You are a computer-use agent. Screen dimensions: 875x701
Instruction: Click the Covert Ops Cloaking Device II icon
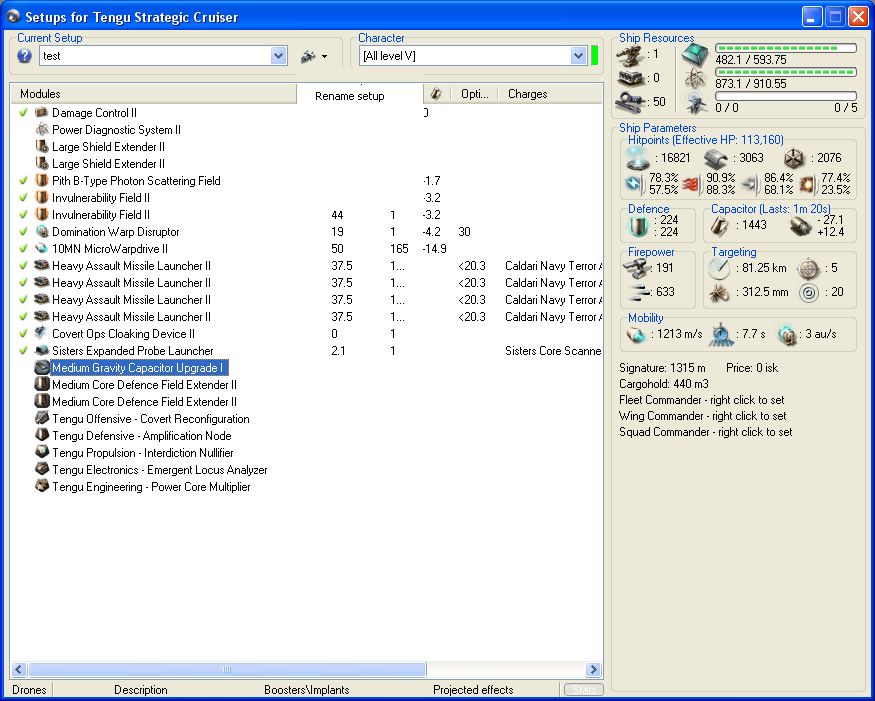click(x=42, y=334)
